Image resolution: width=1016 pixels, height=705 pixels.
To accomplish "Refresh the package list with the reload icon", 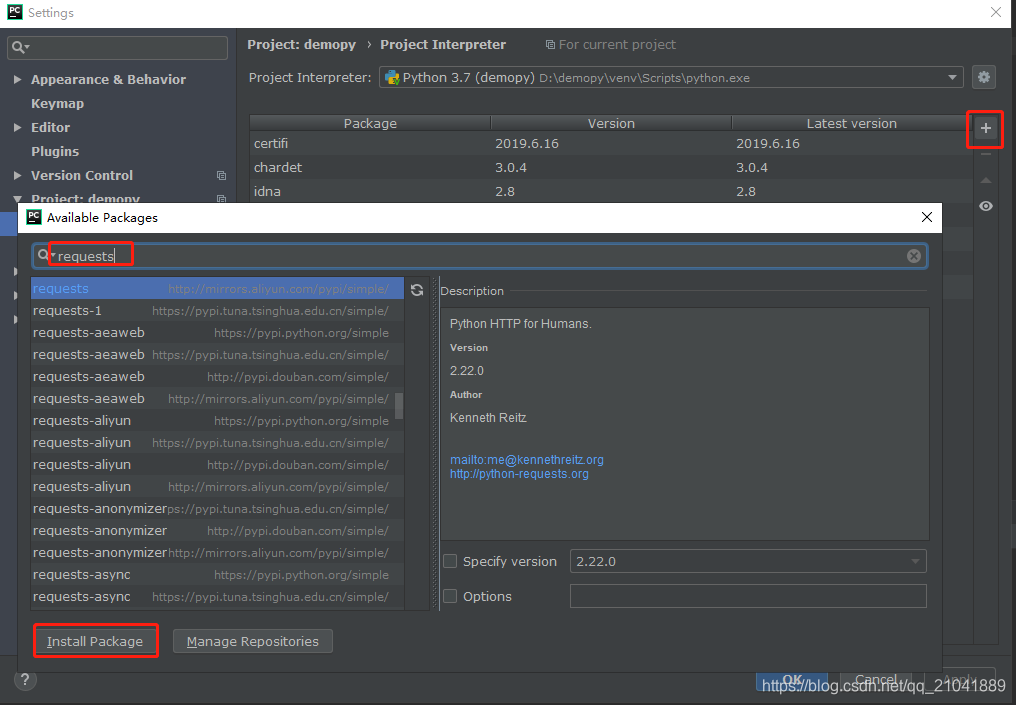I will pos(417,288).
